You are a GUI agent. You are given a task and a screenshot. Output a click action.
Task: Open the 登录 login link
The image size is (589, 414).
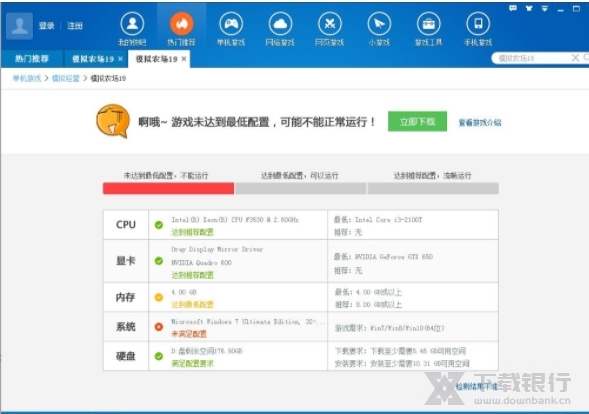(47, 26)
